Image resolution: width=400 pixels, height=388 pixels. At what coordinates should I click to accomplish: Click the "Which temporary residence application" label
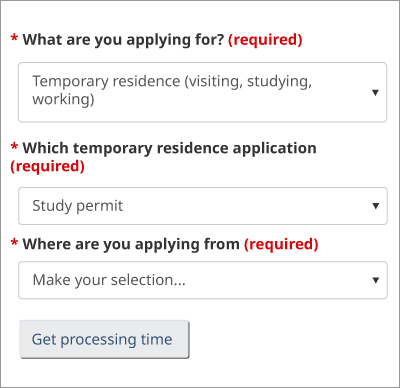(169, 148)
